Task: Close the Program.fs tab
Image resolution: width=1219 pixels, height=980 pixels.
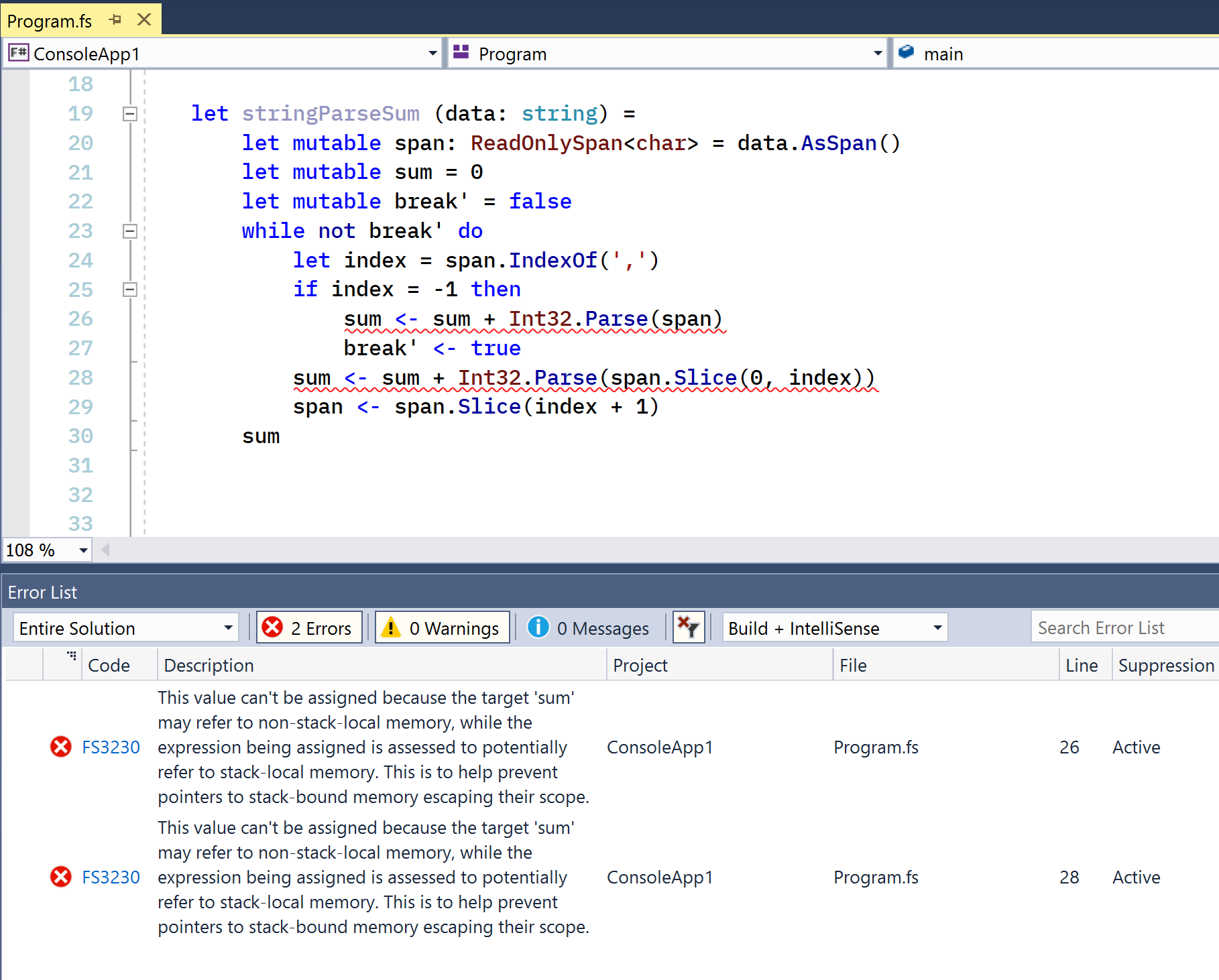Action: [x=143, y=19]
